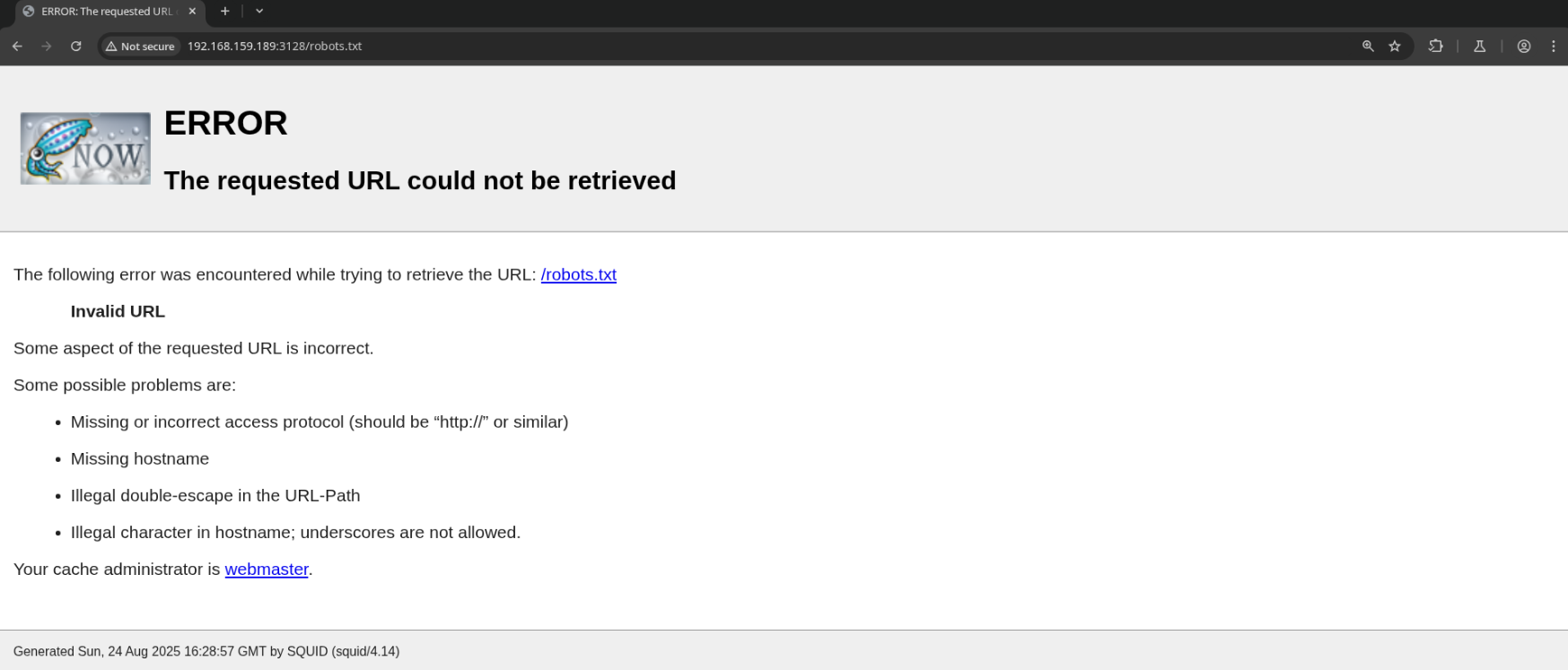Viewport: 1568px width, 670px height.
Task: Click the webmaster email link
Action: [267, 570]
